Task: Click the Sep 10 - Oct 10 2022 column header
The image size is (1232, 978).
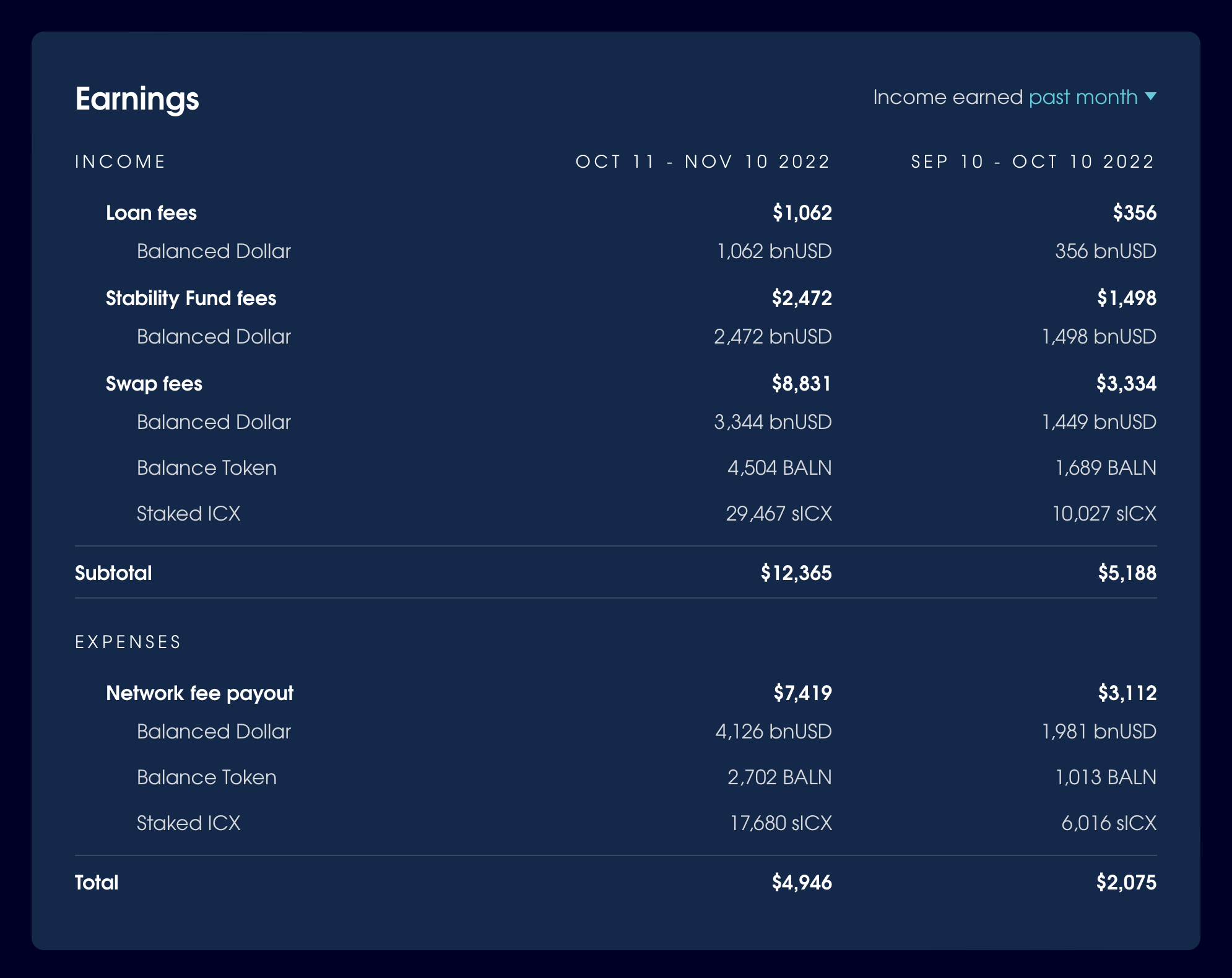Action: click(x=1033, y=162)
